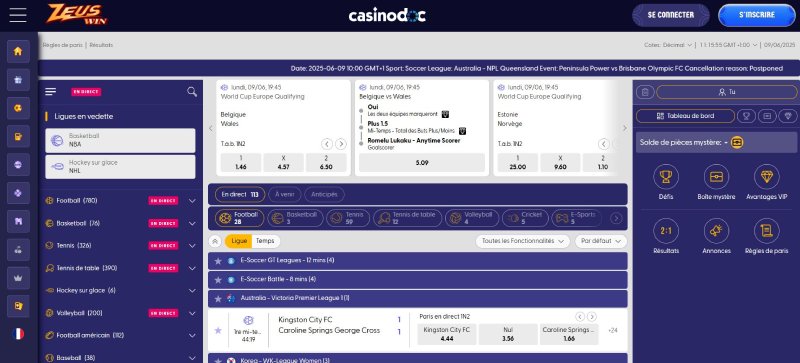The width and height of the screenshot is (800, 363).
Task: Open the hamburger menu in the top bar
Action: tap(18, 15)
